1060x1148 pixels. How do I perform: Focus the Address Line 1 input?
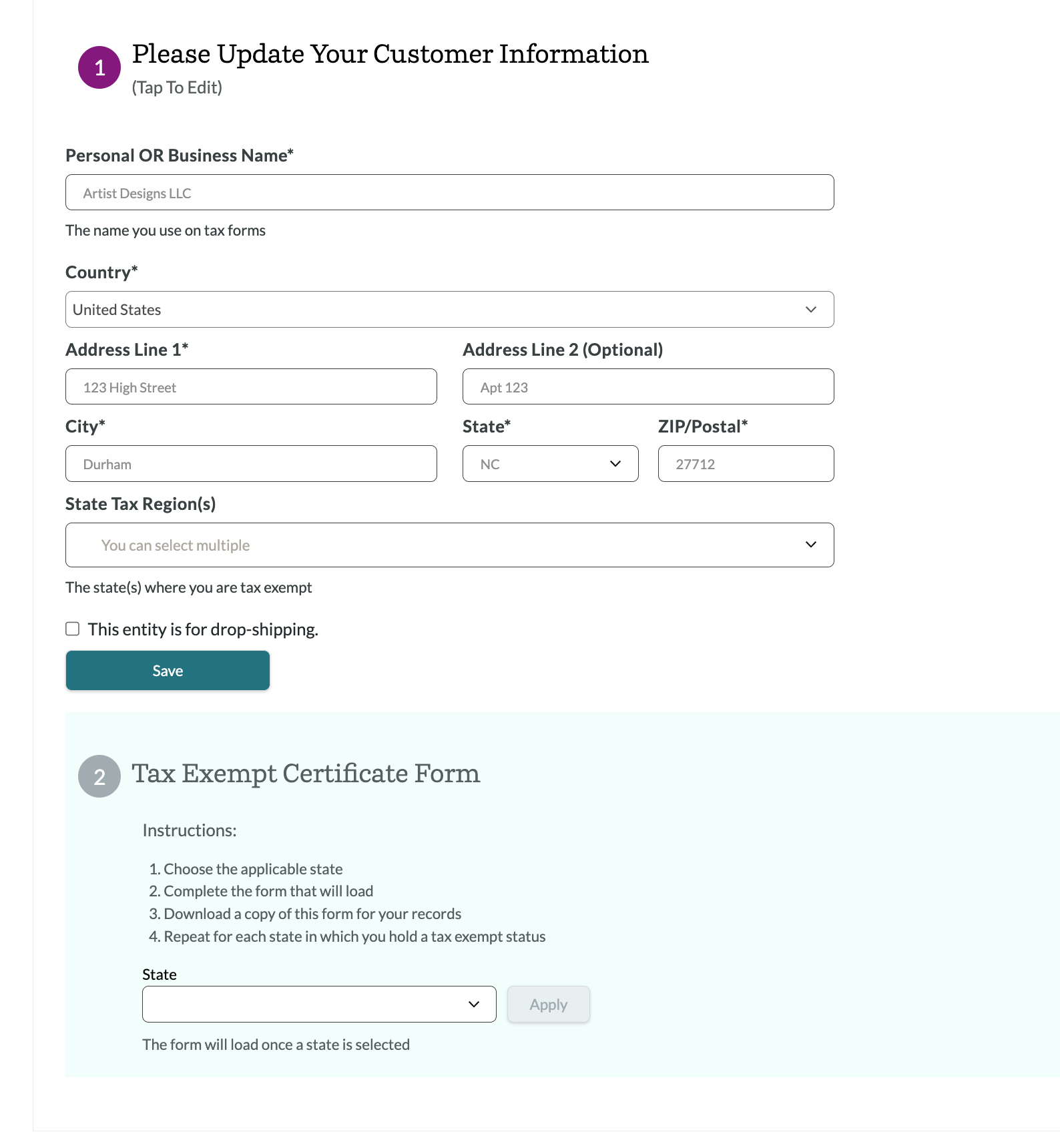[251, 387]
